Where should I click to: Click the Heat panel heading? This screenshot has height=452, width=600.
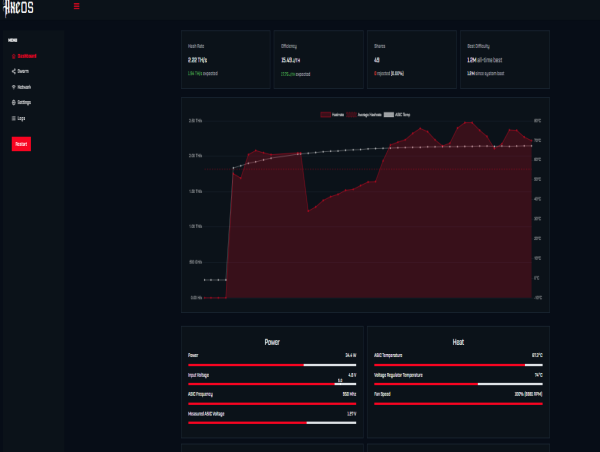tap(458, 342)
